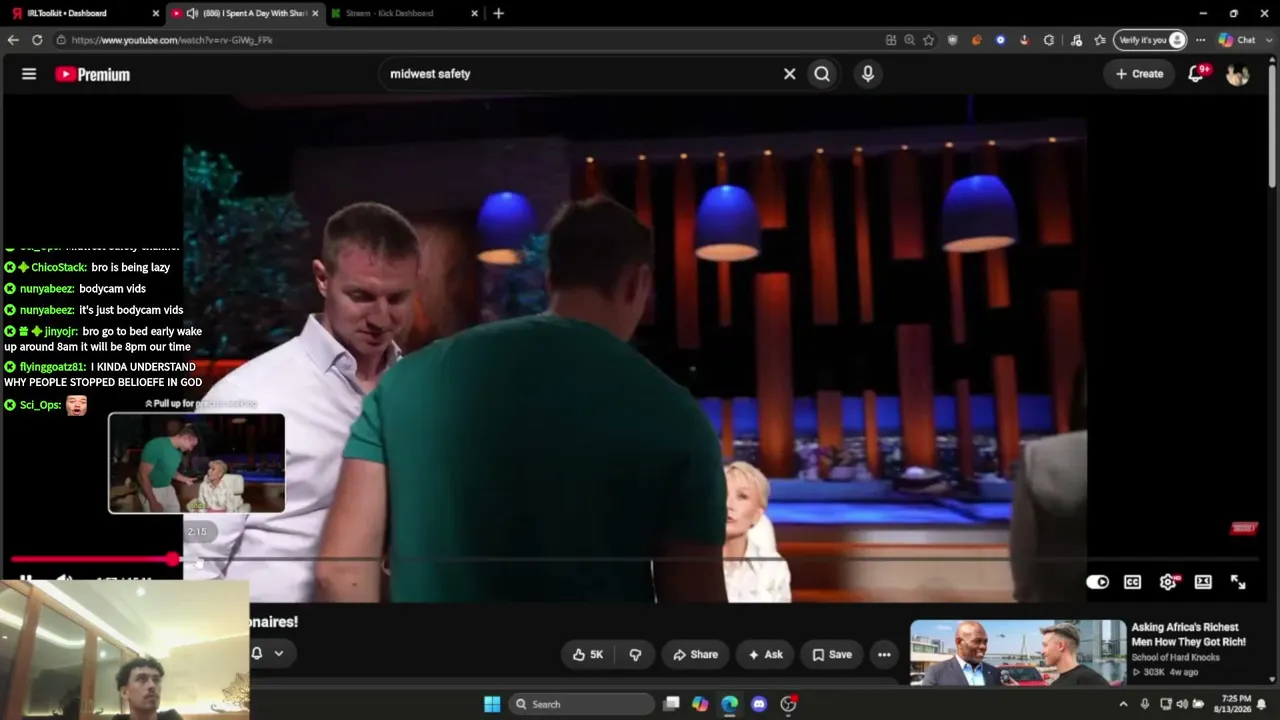Seek using the video progress bar scrubber
The height and width of the screenshot is (720, 1280).
(x=174, y=560)
